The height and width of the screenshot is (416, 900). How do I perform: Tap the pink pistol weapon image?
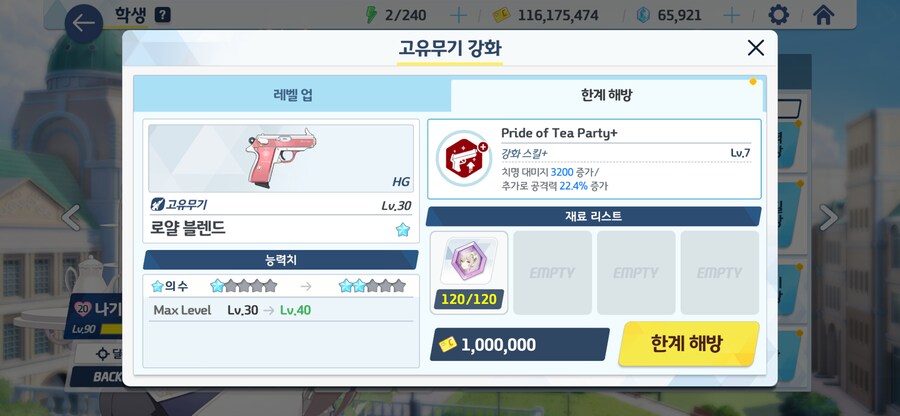tap(281, 157)
